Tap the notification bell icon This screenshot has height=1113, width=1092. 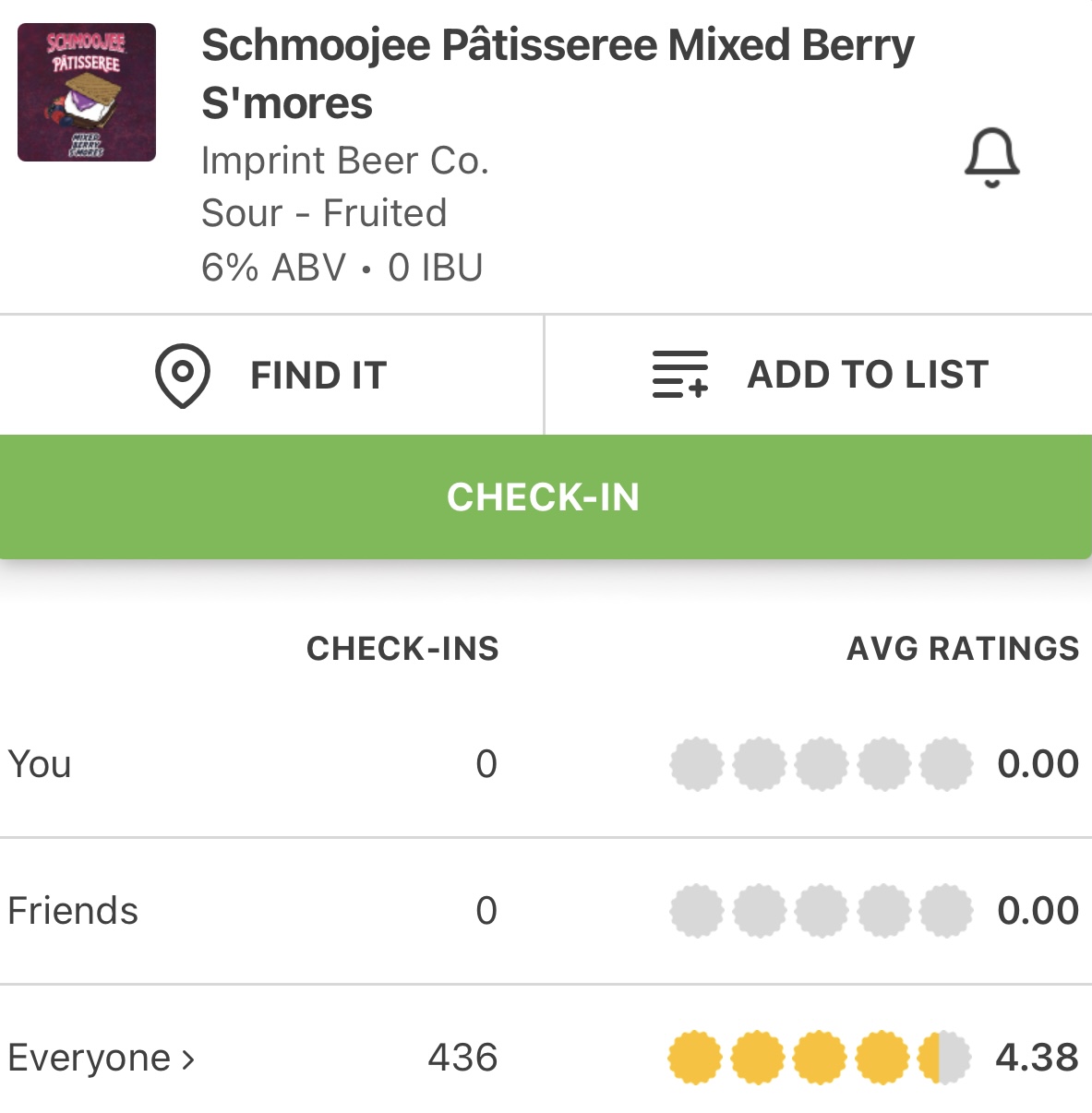click(991, 158)
